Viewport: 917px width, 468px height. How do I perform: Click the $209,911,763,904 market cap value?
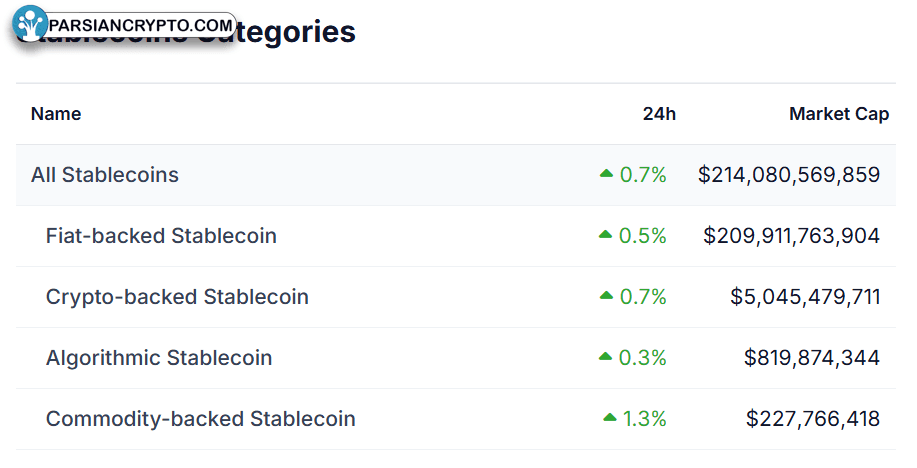click(x=791, y=235)
